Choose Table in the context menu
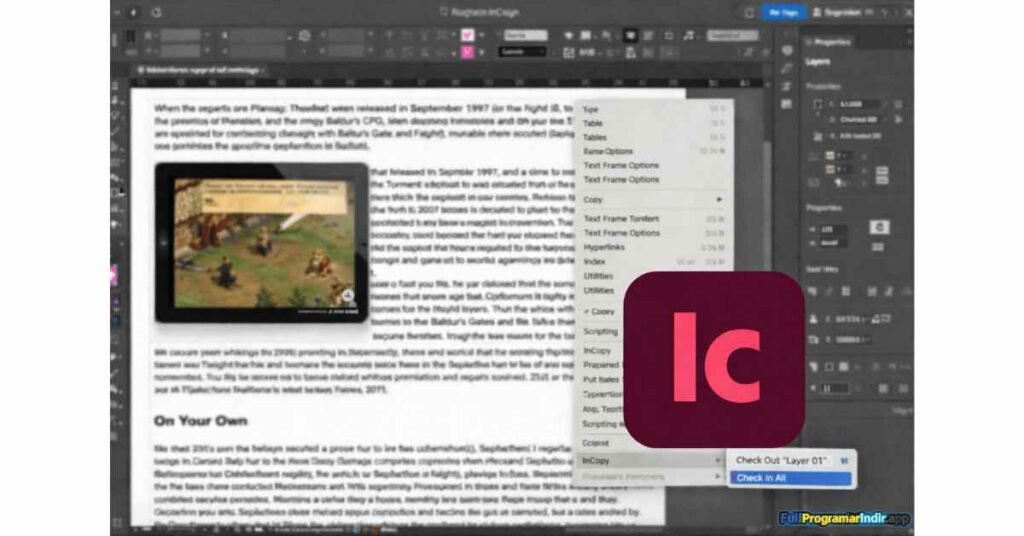Viewport: 1024px width, 536px height. [x=653, y=123]
